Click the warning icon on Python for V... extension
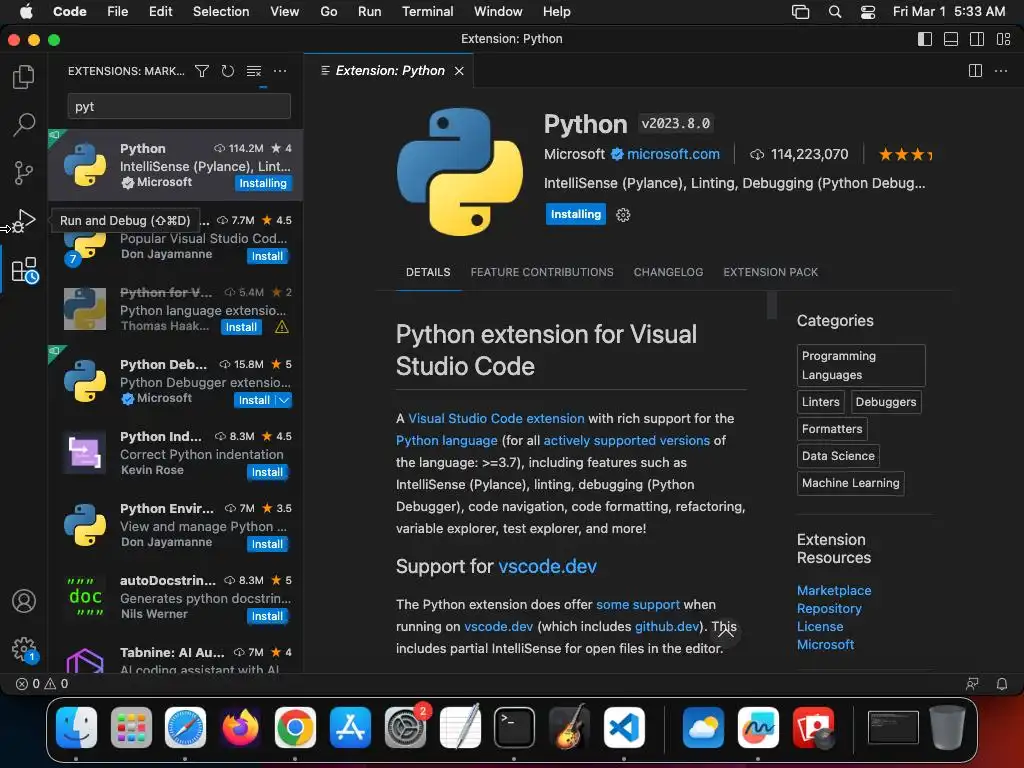Image resolution: width=1024 pixels, height=768 pixels. [x=281, y=327]
